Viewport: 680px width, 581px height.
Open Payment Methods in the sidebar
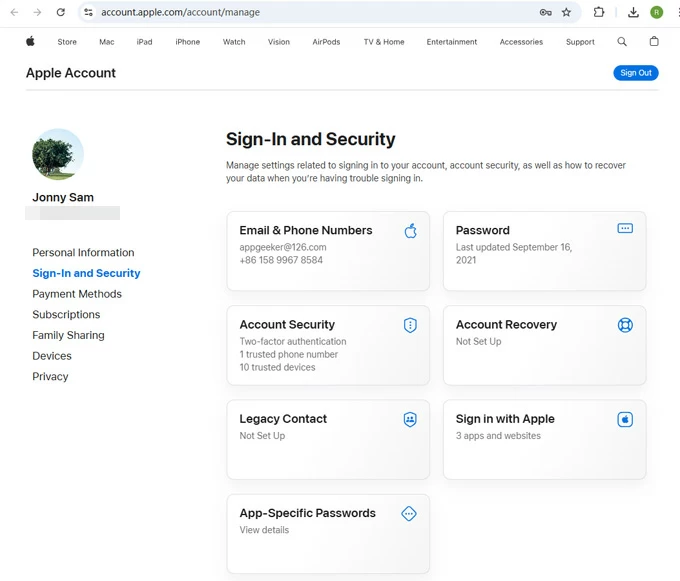click(x=77, y=294)
